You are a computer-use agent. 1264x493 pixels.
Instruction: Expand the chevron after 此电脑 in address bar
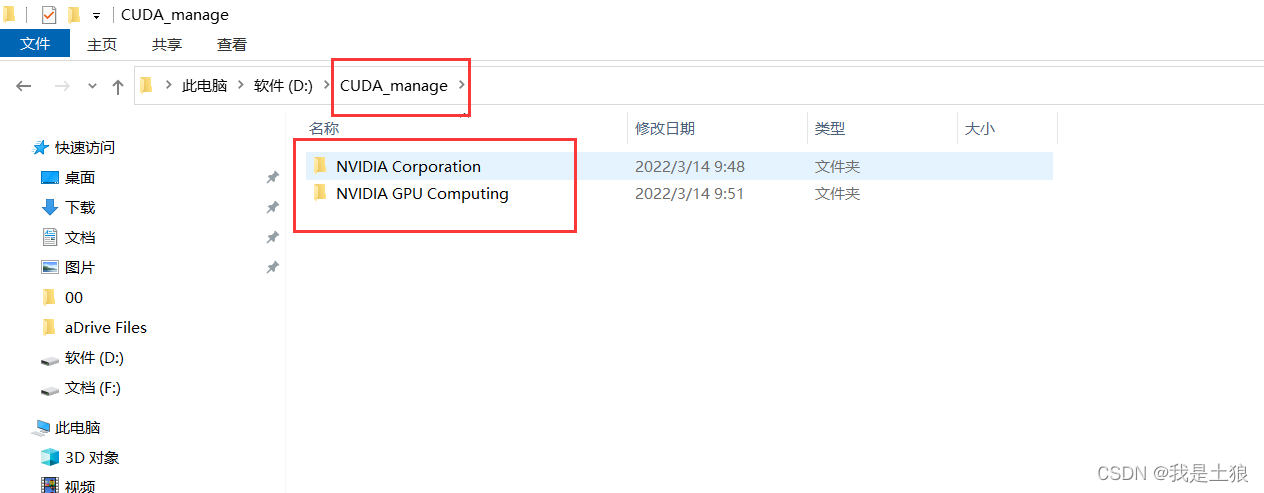point(240,85)
